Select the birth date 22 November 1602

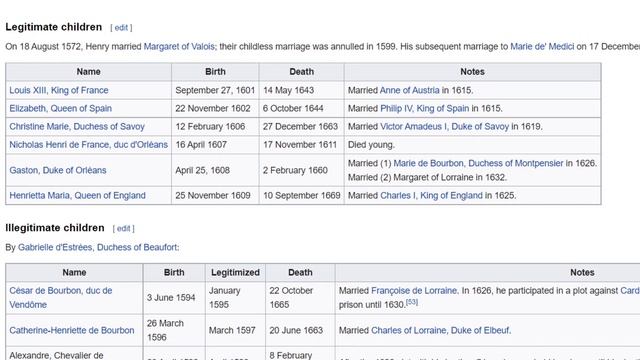click(213, 109)
